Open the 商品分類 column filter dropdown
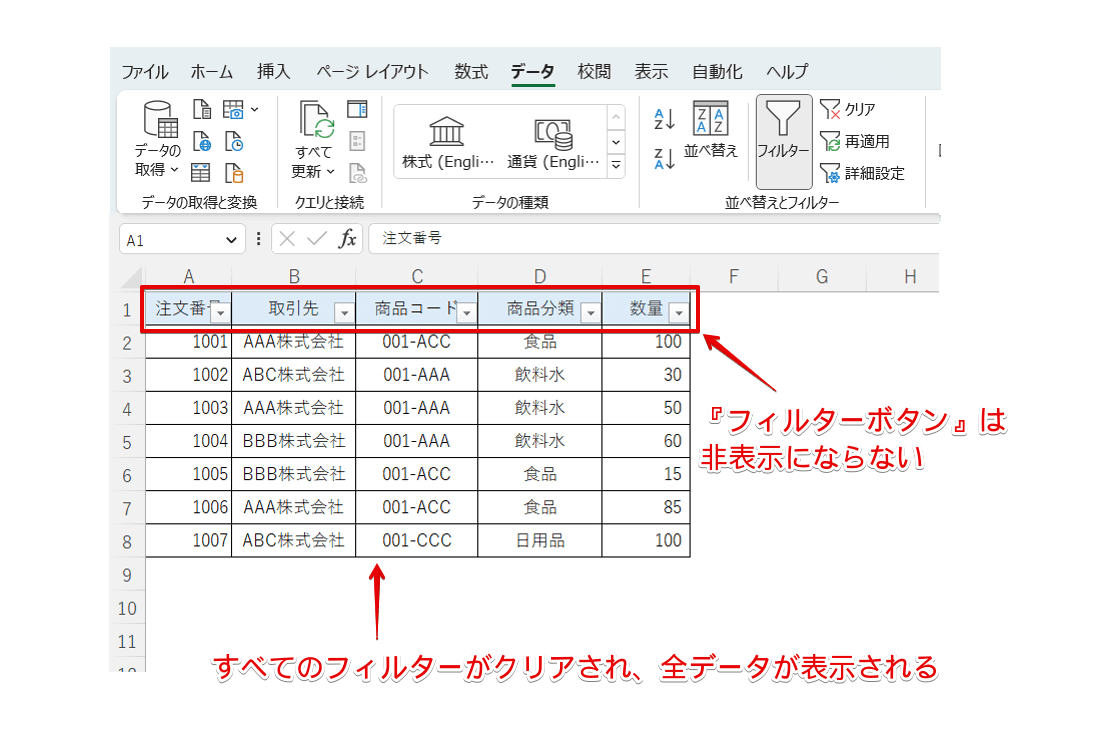Screen dimensions: 1100x750 591,312
